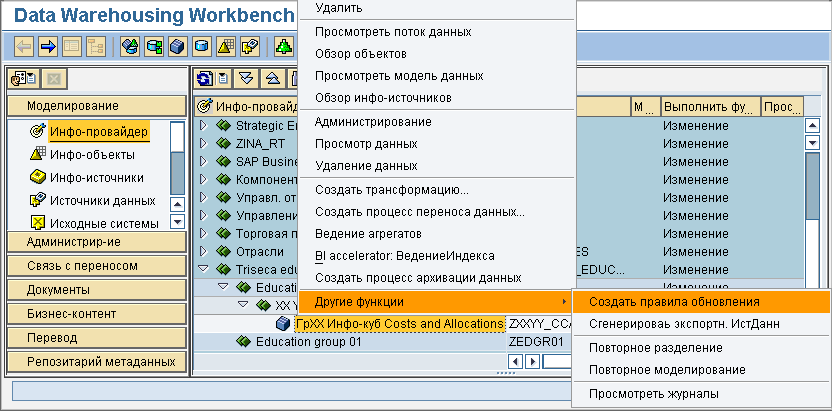Click green diamond icon next to ZINA_RT
This screenshot has width=832, height=411.
click(x=223, y=143)
